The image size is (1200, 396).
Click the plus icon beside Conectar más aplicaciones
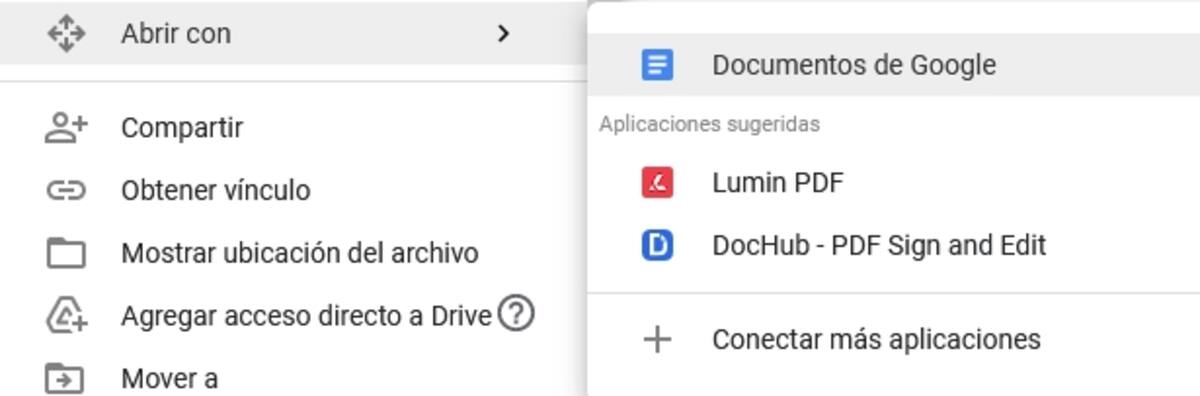click(657, 340)
